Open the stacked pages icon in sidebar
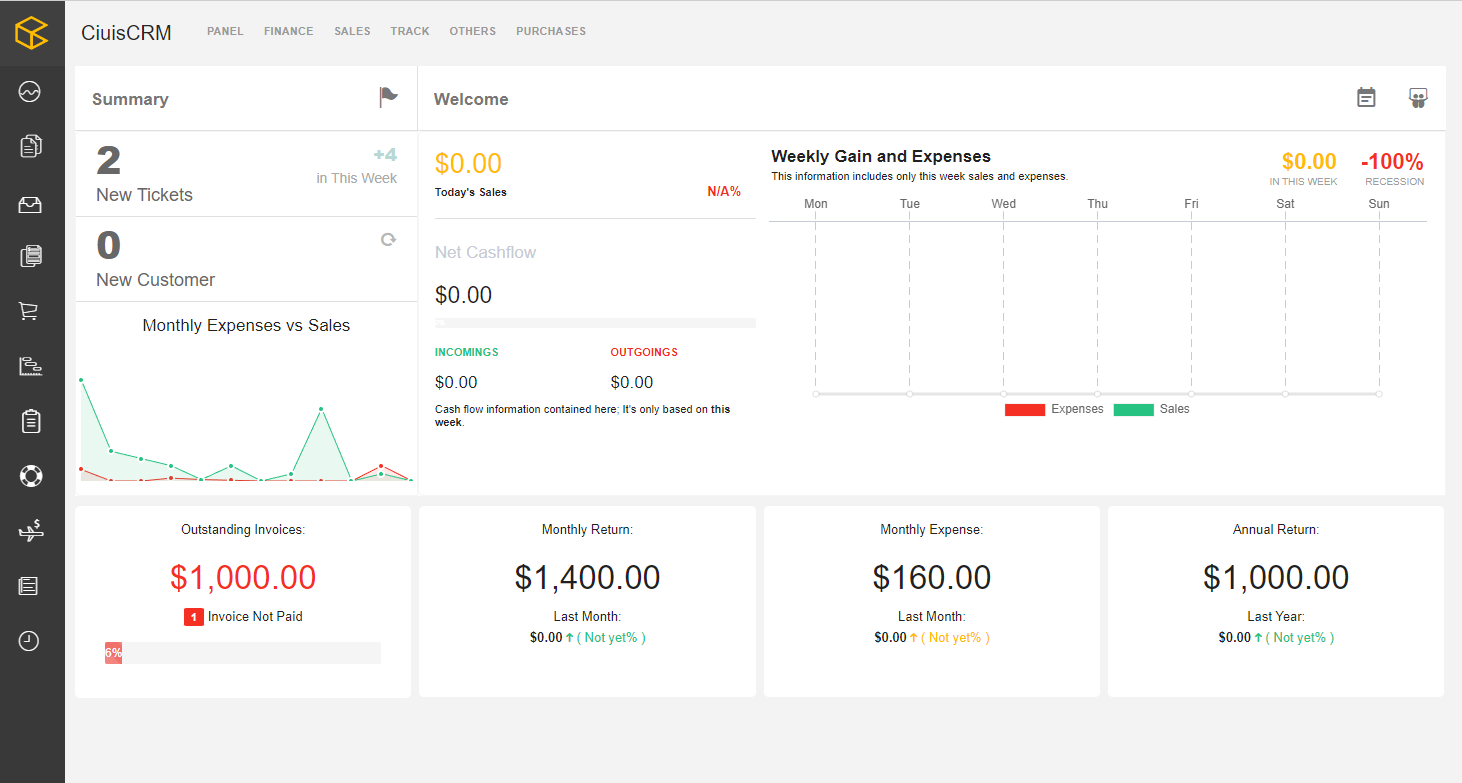Viewport: 1462px width, 783px height. coord(30,256)
